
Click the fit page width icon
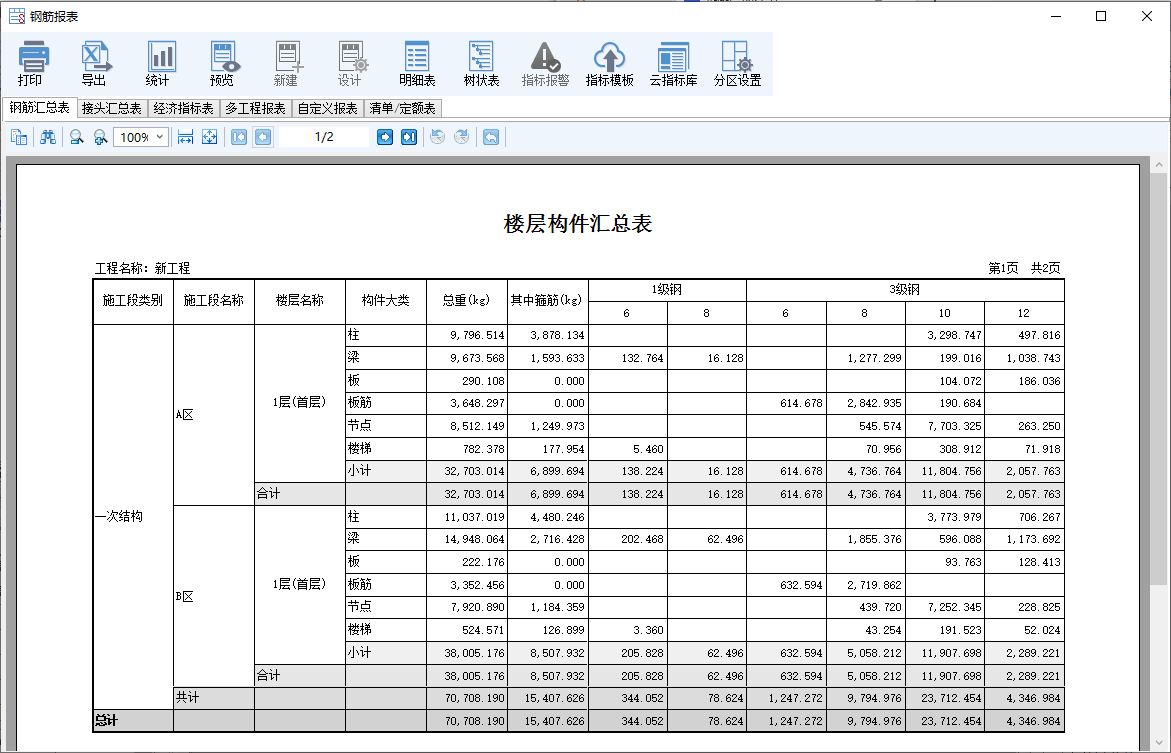(185, 137)
